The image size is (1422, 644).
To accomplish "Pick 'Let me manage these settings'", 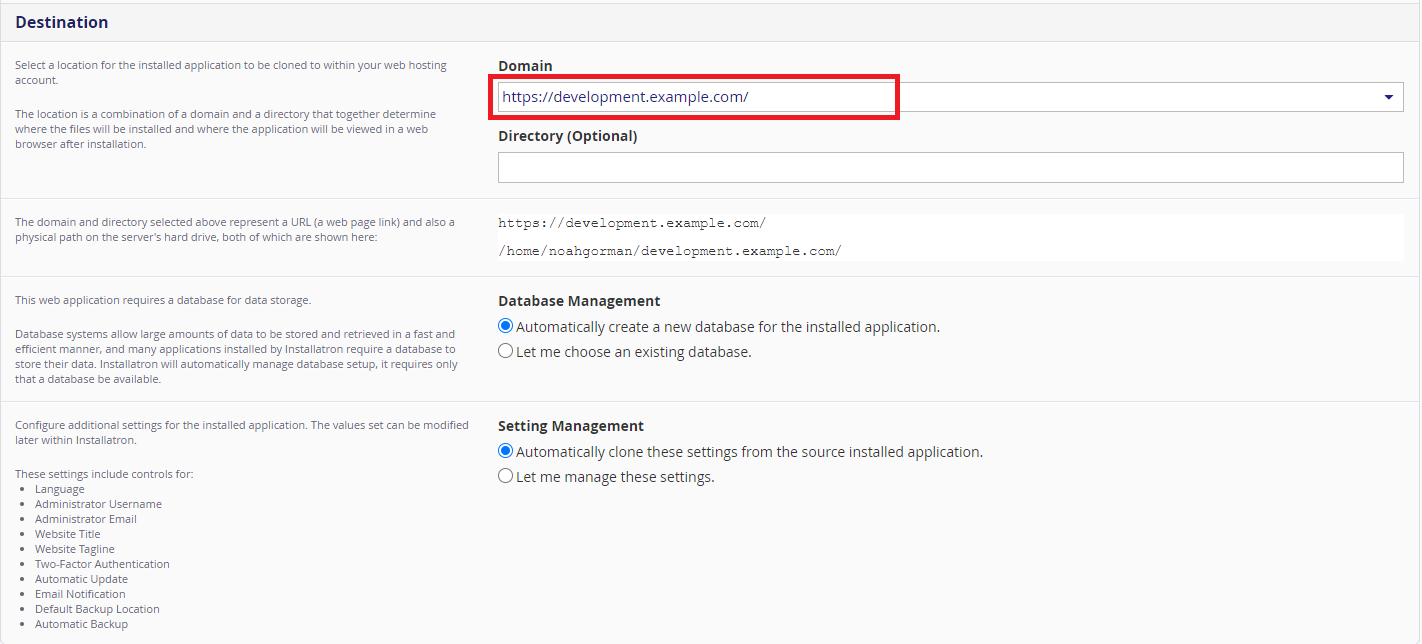I will (506, 476).
